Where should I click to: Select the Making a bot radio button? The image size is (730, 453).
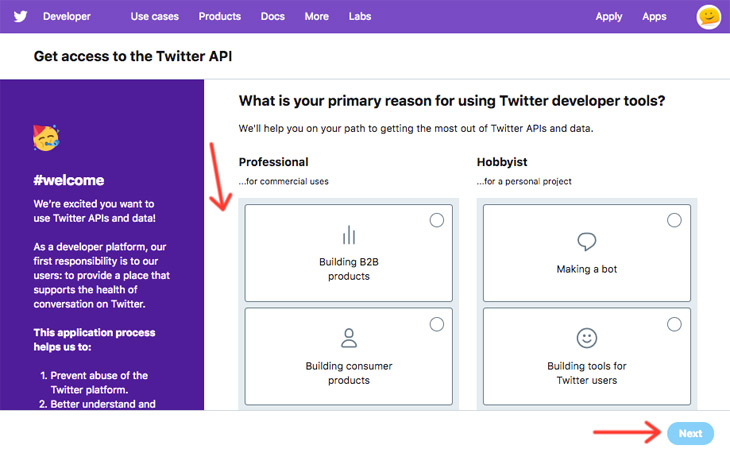(674, 220)
